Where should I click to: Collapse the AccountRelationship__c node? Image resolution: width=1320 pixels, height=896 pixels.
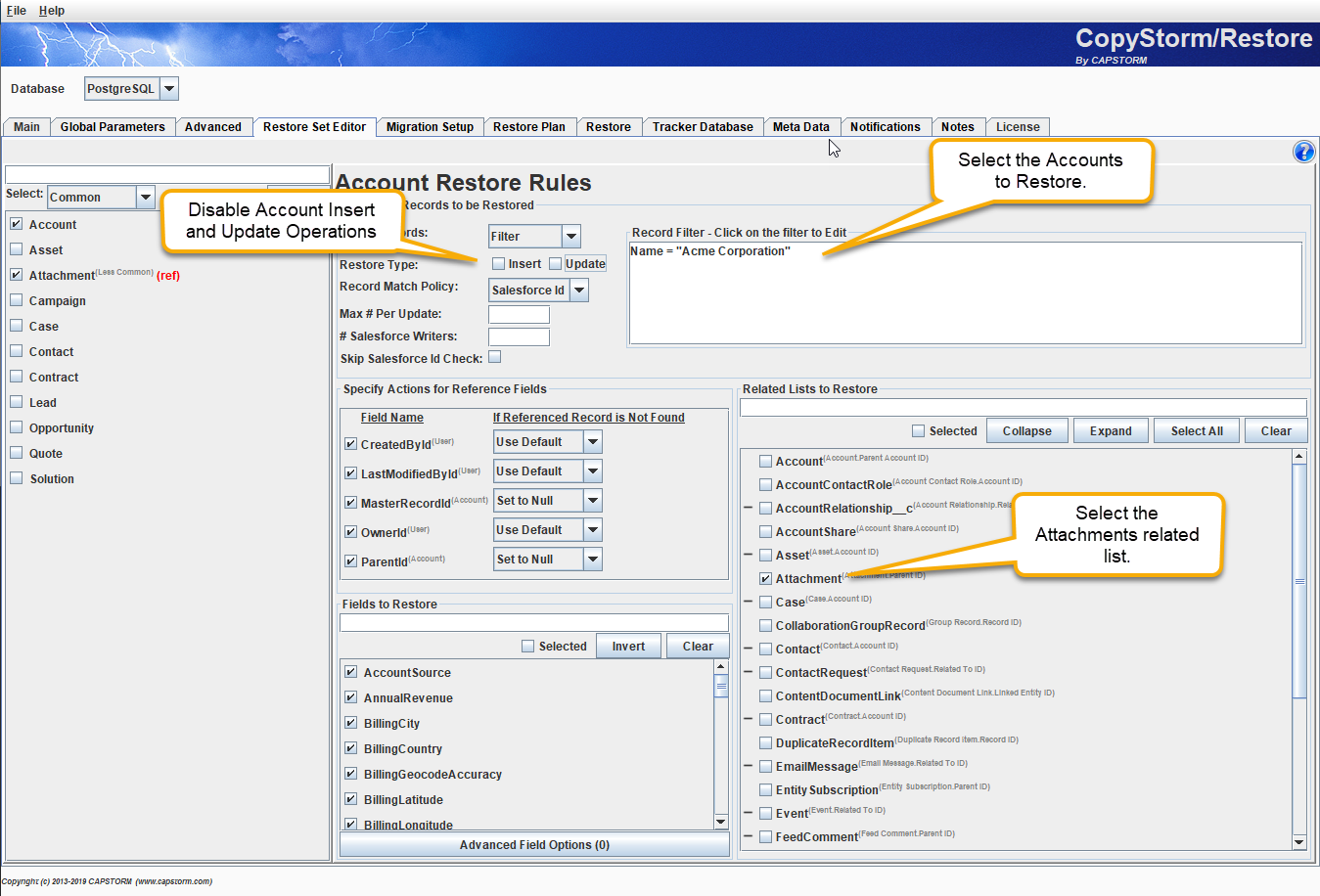point(749,509)
